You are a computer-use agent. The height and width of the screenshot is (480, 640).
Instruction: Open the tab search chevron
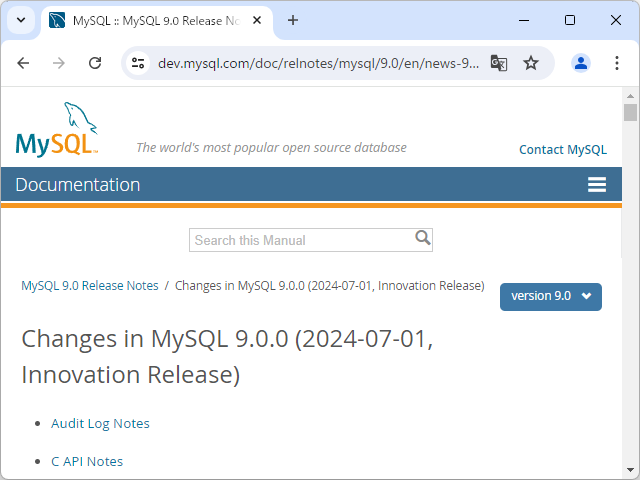[21, 20]
